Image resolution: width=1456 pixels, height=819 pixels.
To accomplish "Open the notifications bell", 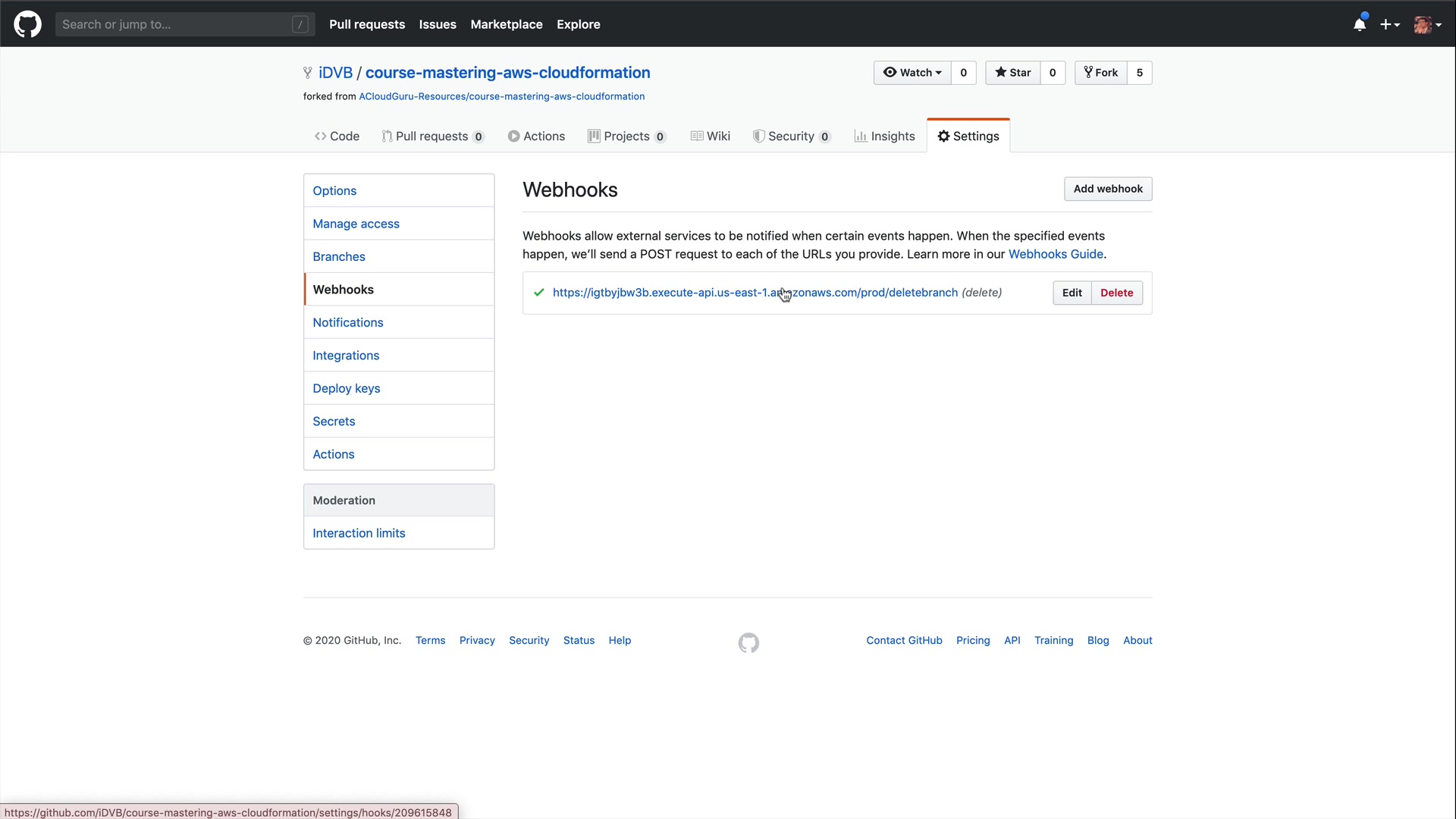I will pyautogui.click(x=1360, y=24).
